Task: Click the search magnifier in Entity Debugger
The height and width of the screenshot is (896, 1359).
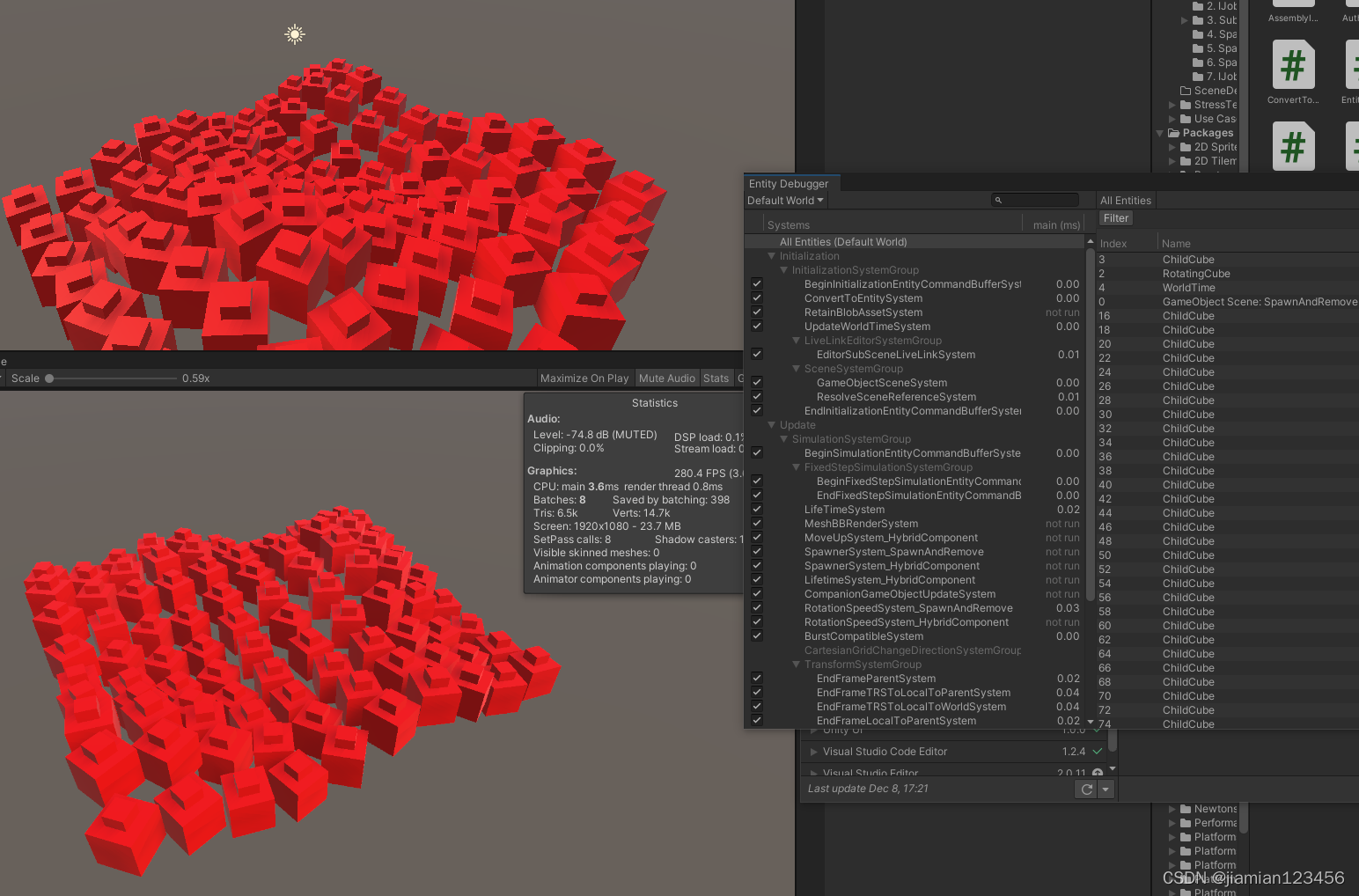Action: pos(998,200)
